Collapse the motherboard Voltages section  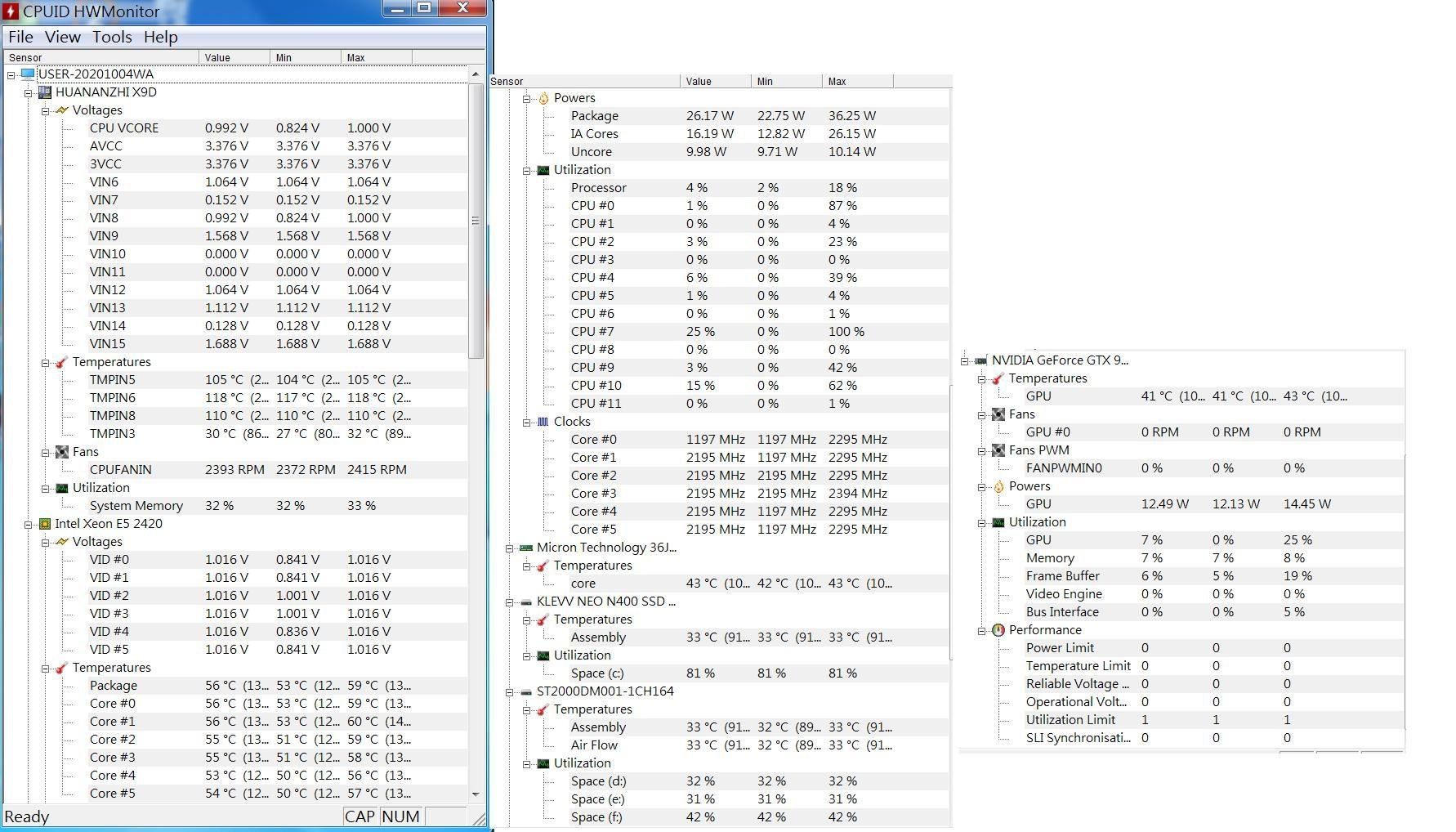[x=46, y=110]
